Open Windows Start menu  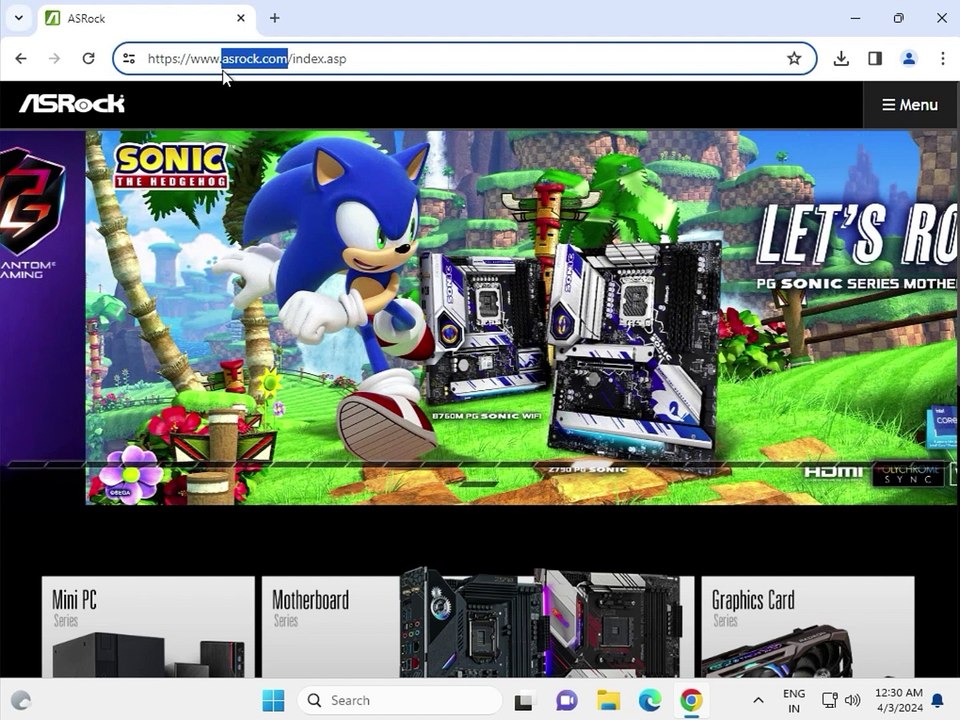click(273, 700)
